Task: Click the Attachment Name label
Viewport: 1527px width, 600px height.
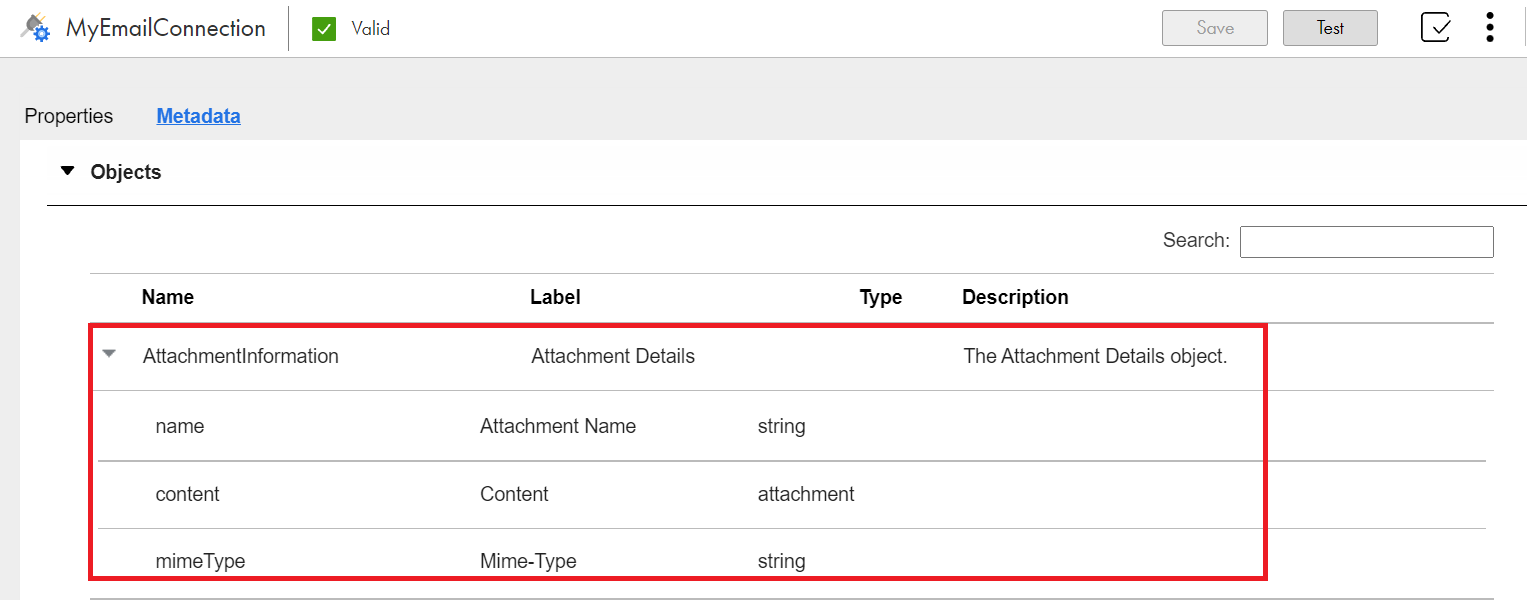Action: coord(558,426)
